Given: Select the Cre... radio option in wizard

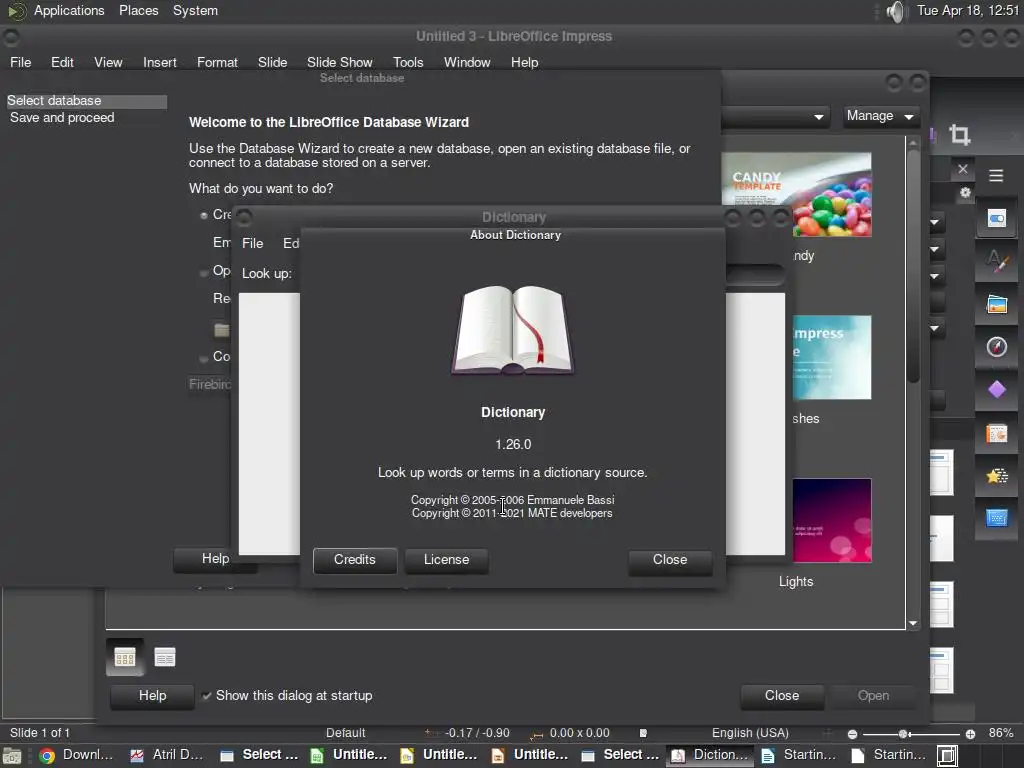Looking at the screenshot, I should pyautogui.click(x=204, y=215).
